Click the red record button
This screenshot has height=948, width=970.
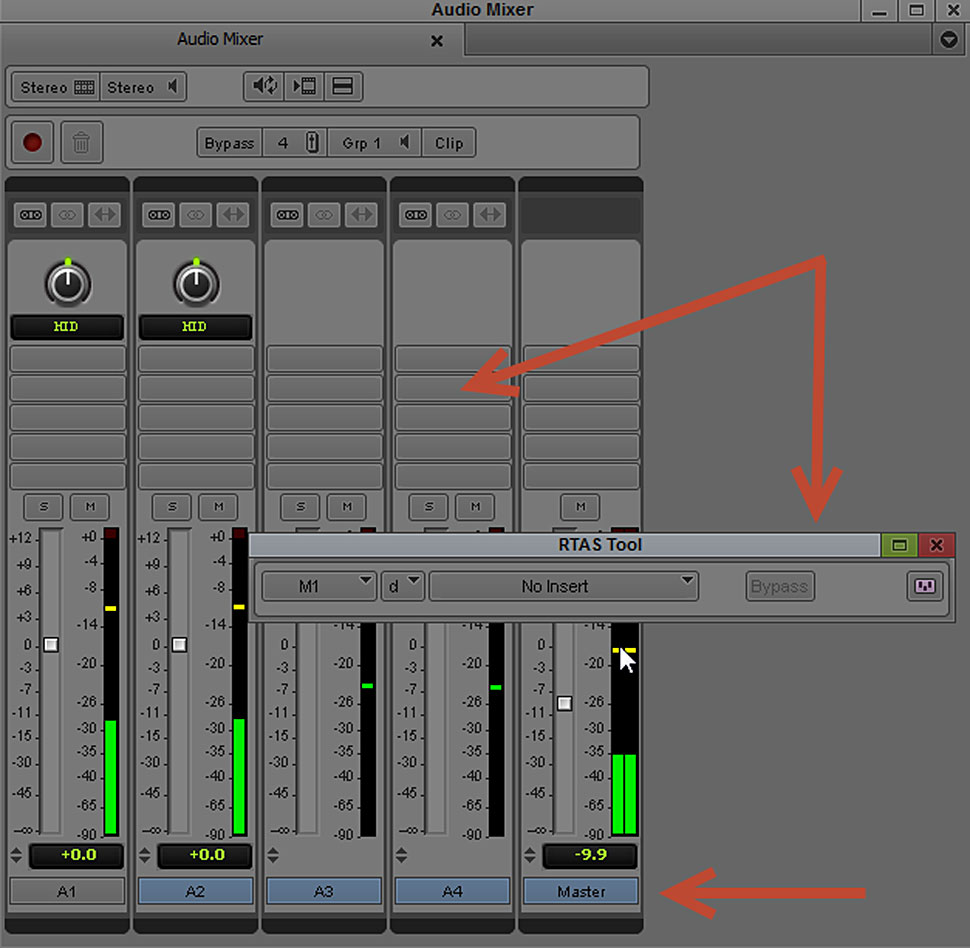click(32, 143)
